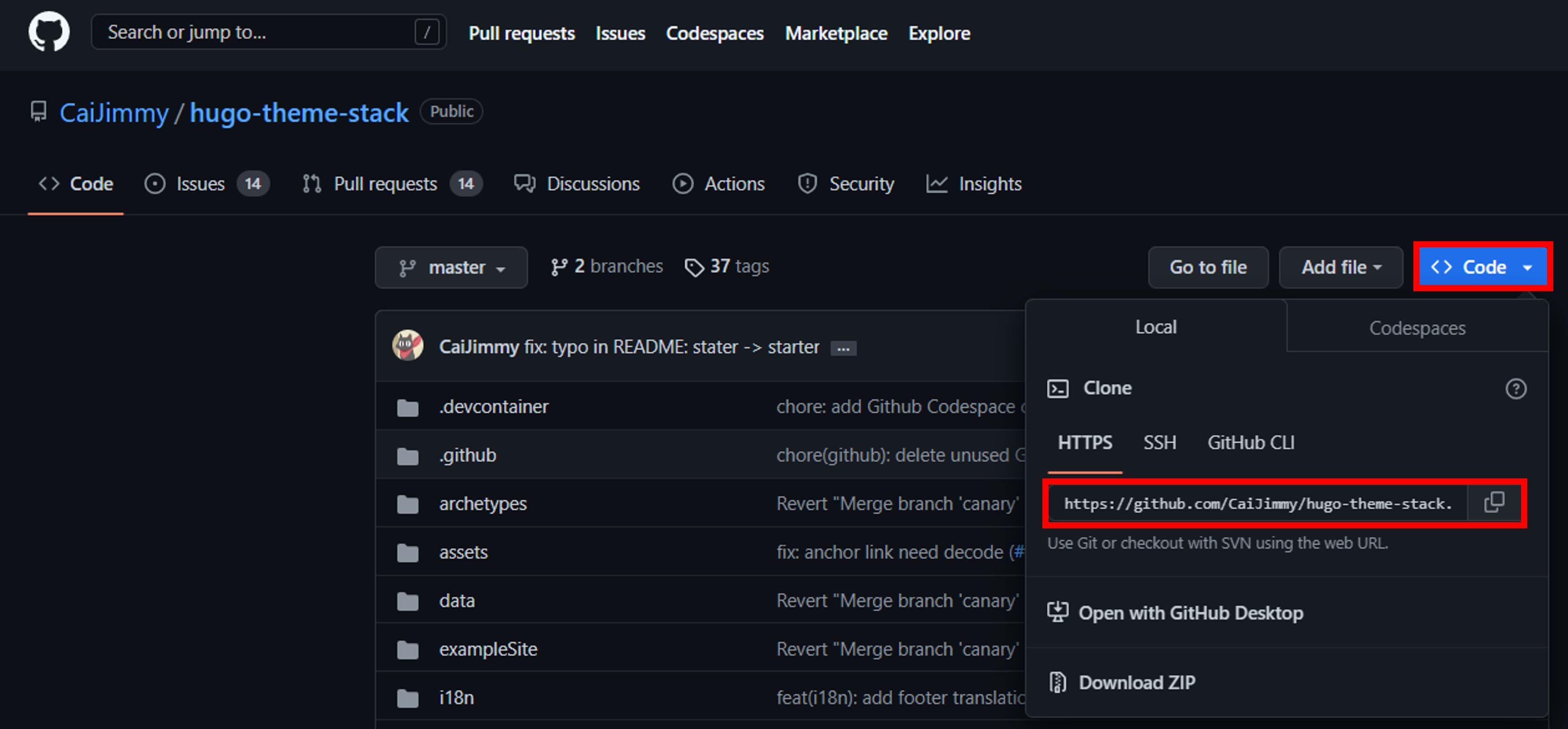Open the assets folder
This screenshot has width=1568, height=729.
click(x=463, y=553)
